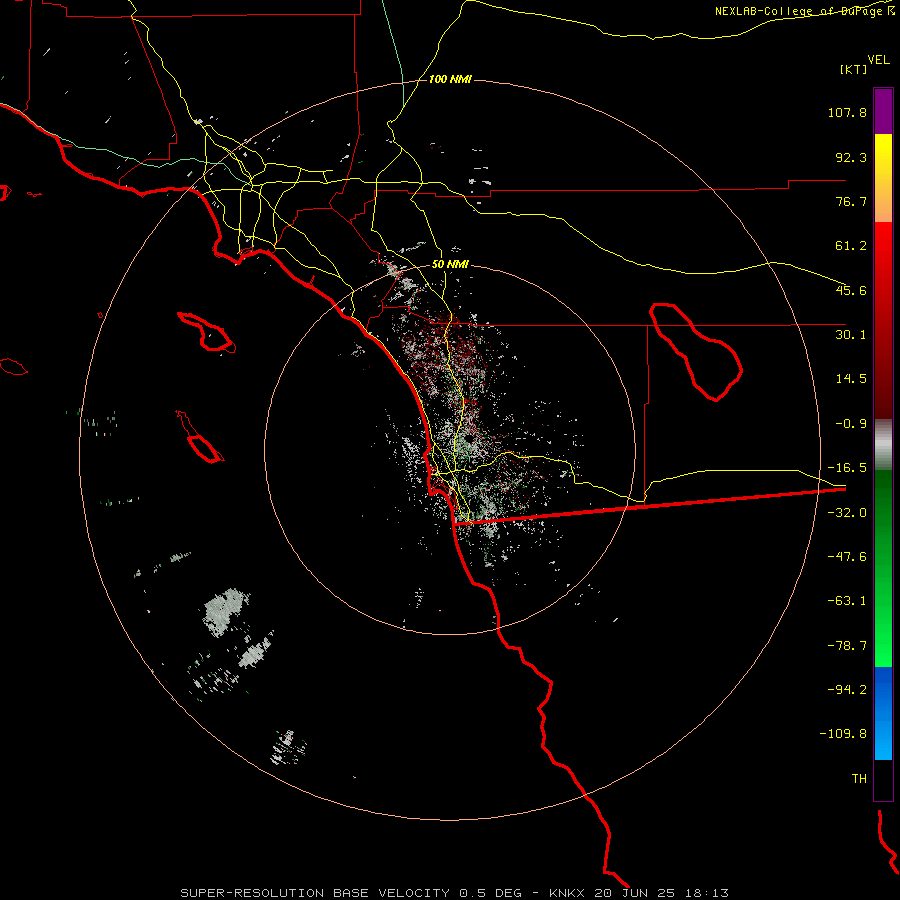Click the 61.2 velocity scale value

(x=851, y=246)
